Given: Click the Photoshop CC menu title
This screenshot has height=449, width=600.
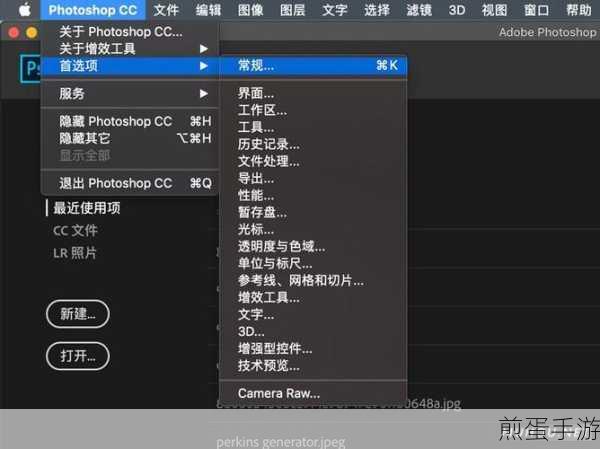Looking at the screenshot, I should click(93, 10).
